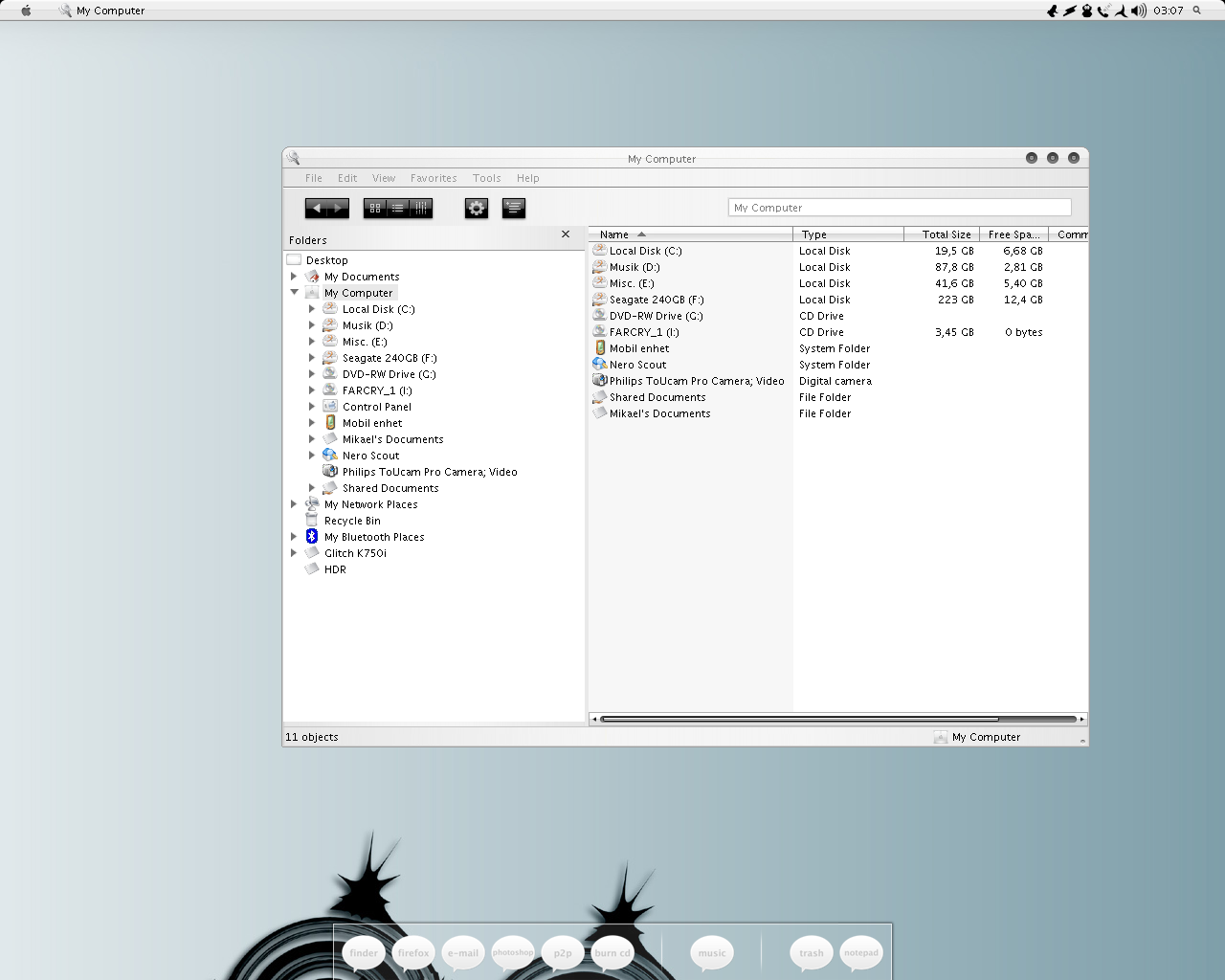This screenshot has height=980, width=1225.
Task: Collapse My Computer in folder tree
Action: [x=294, y=293]
